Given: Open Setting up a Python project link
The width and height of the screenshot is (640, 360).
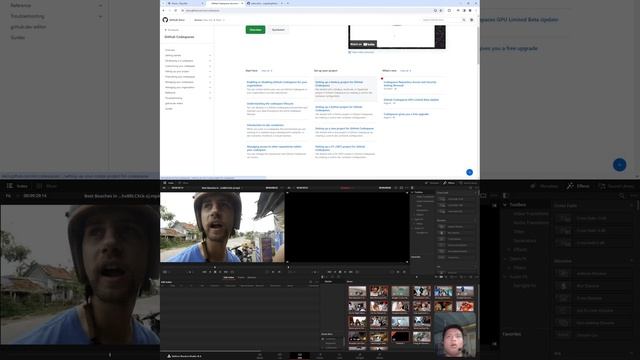Looking at the screenshot, I should coord(339,109).
